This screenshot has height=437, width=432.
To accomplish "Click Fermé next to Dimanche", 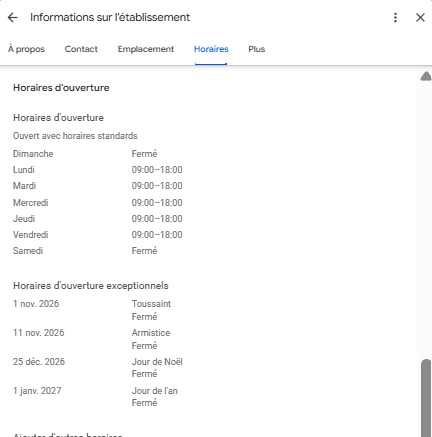I will coord(144,154).
